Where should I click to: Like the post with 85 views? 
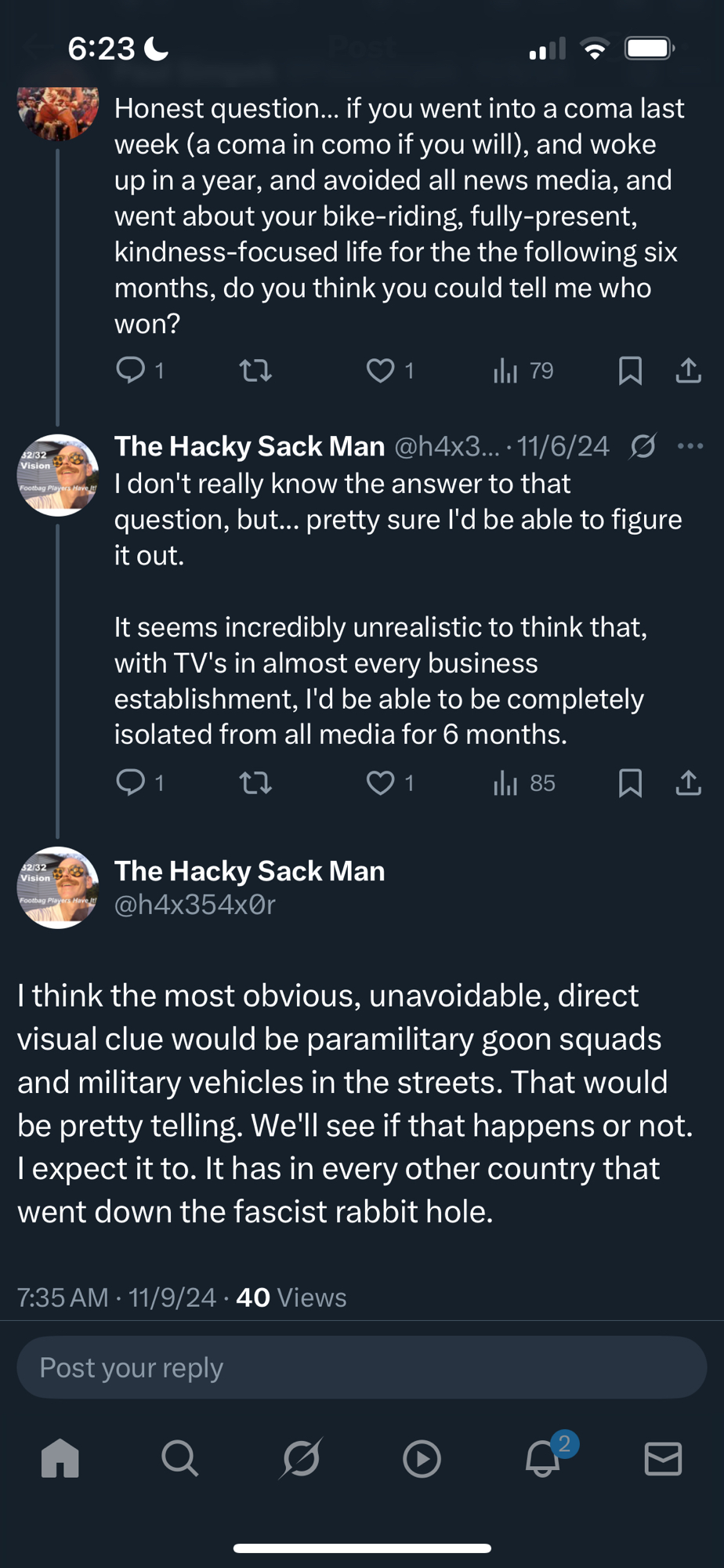click(x=381, y=782)
